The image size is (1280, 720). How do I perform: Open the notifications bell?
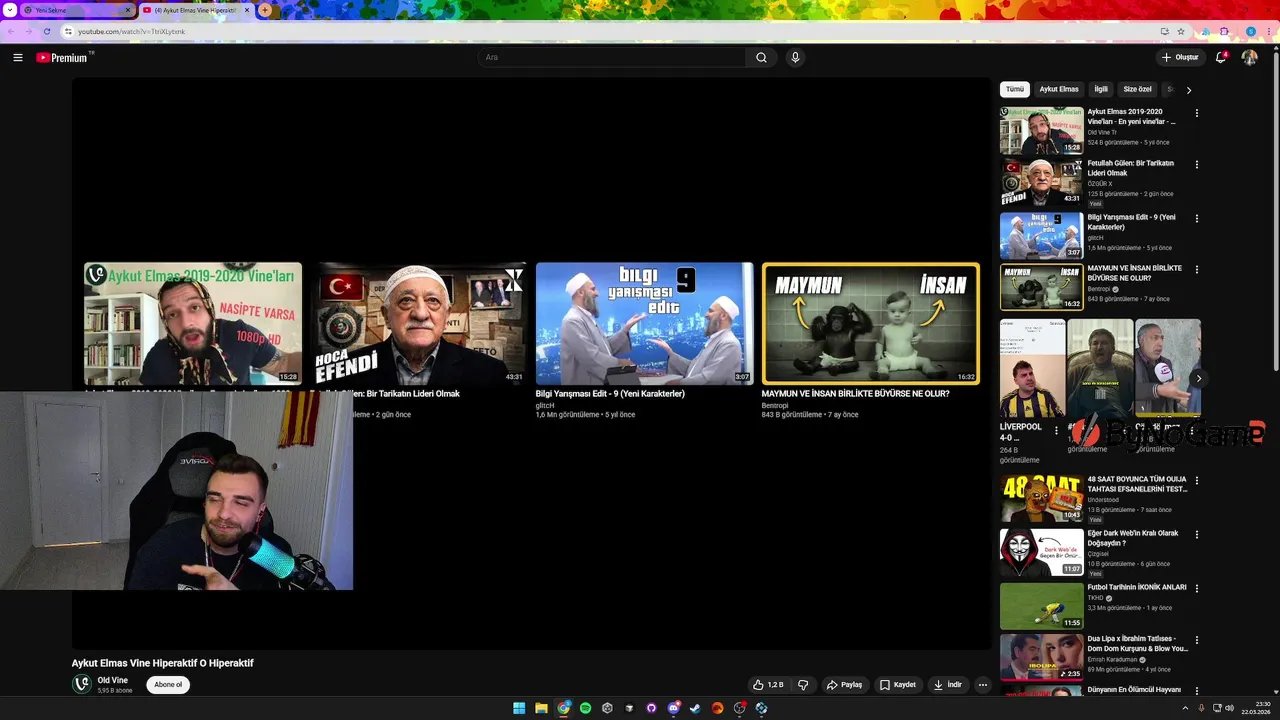[x=1220, y=58]
